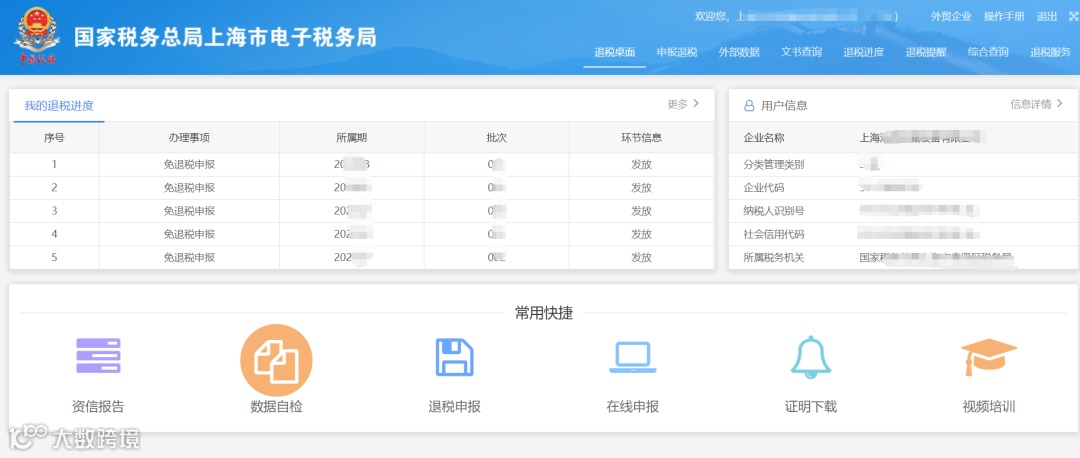Click the 在线申报 label
1080x458 pixels.
pos(633,406)
